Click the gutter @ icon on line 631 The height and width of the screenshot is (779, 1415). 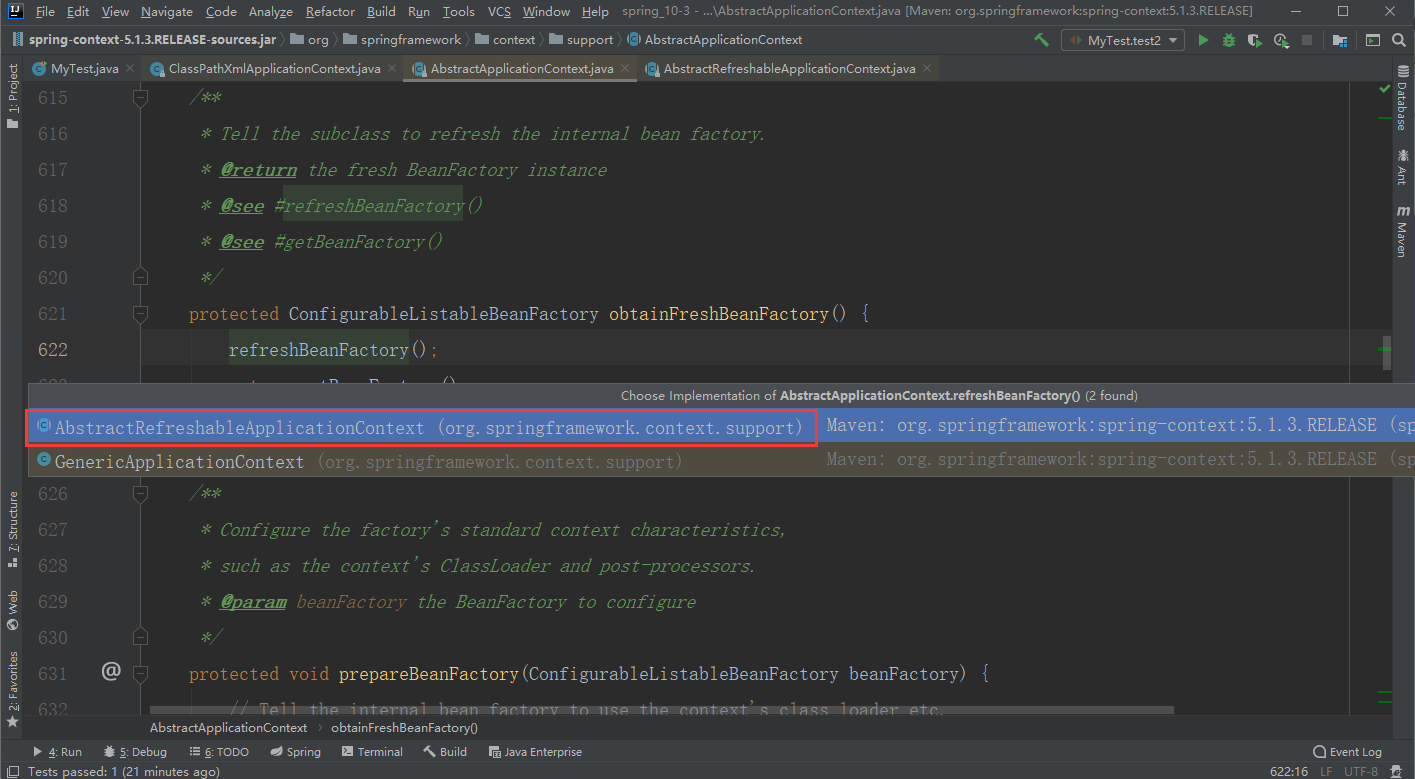click(x=111, y=672)
